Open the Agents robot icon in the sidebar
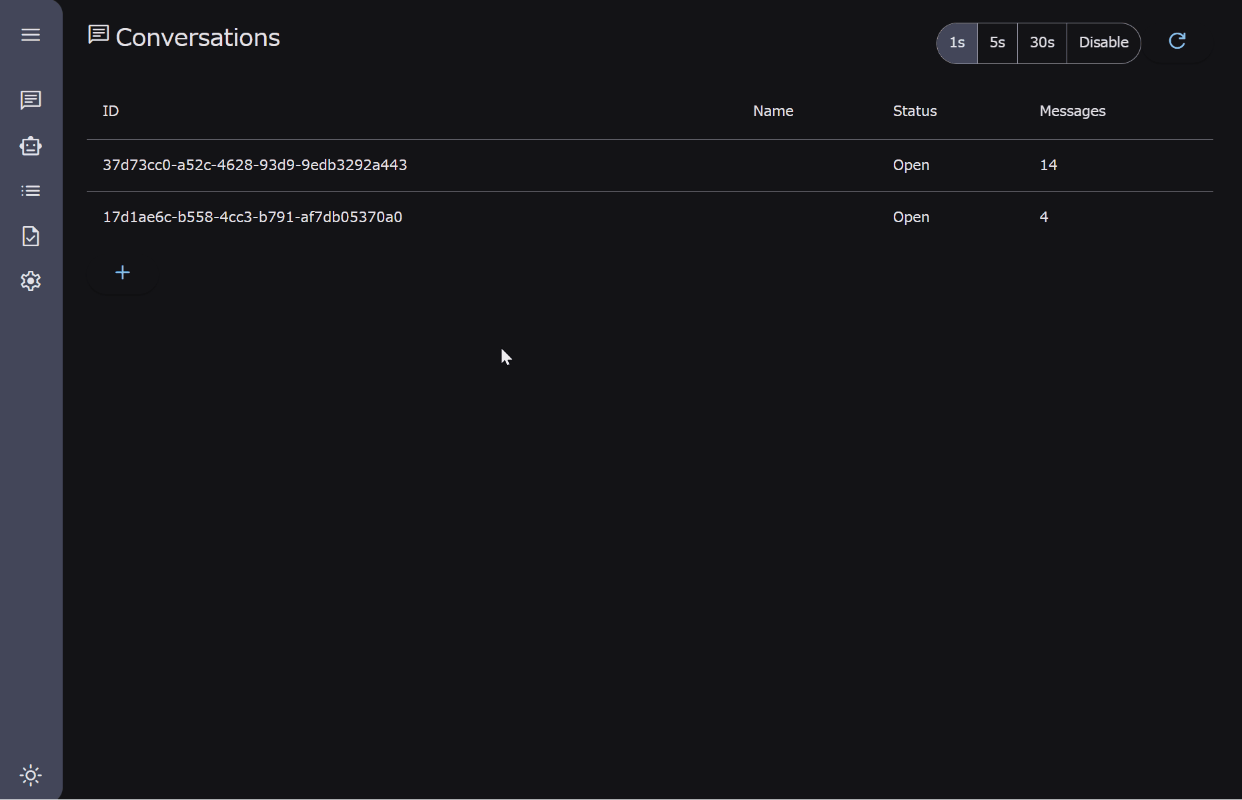 [x=31, y=146]
